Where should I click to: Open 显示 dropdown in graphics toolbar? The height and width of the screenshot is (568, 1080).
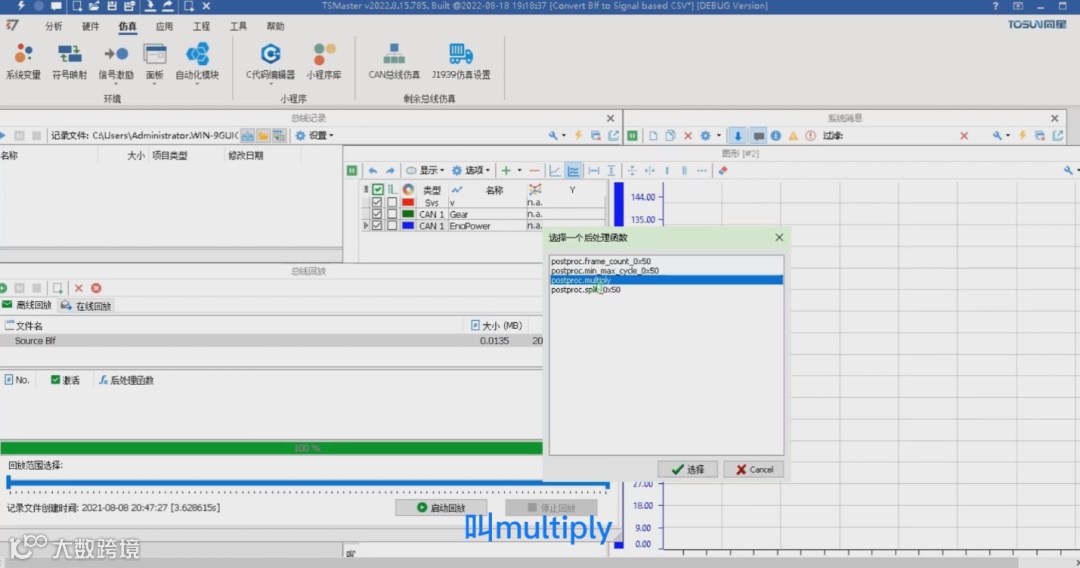[425, 171]
